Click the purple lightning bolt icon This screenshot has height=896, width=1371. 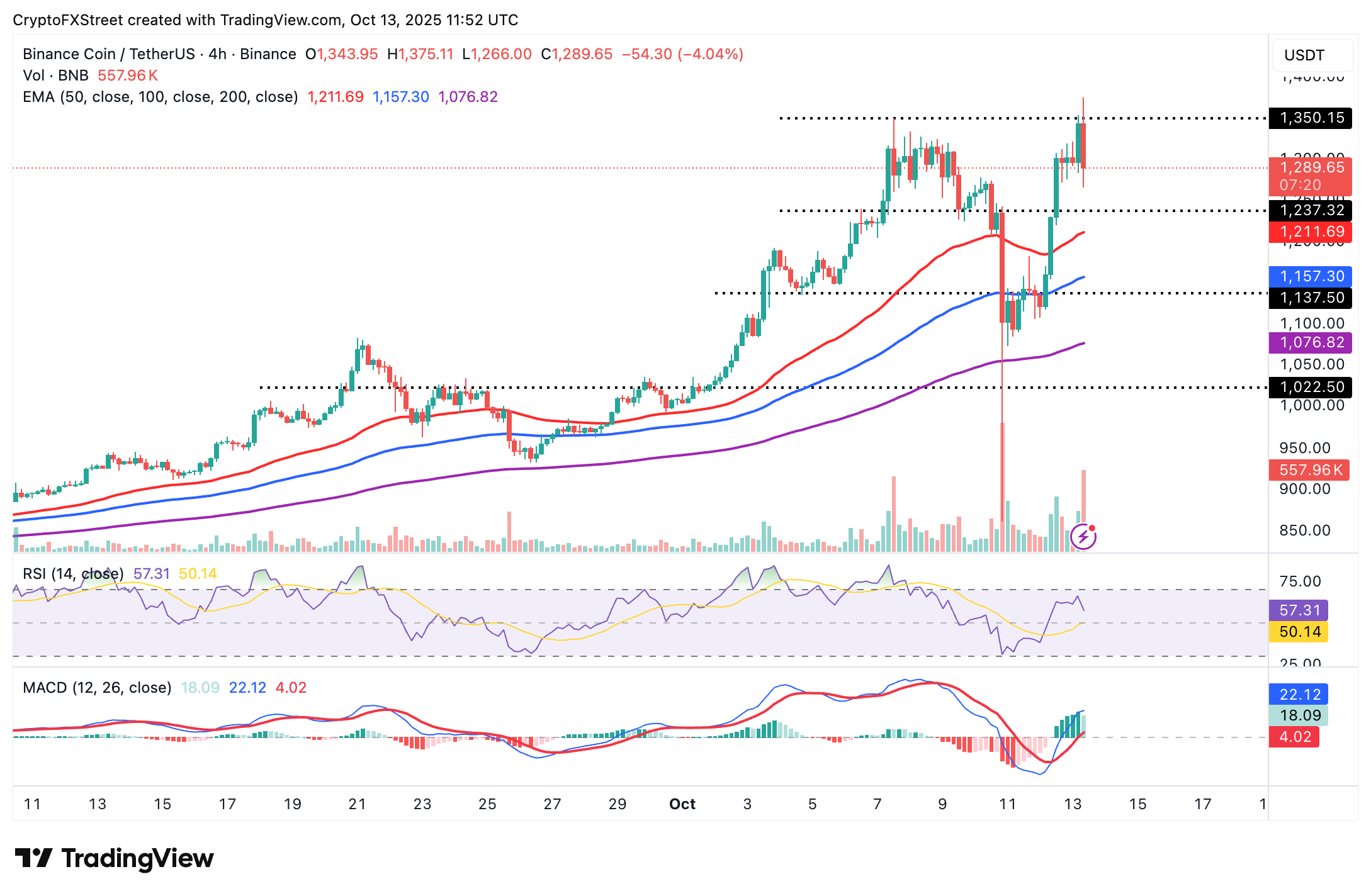1083,536
